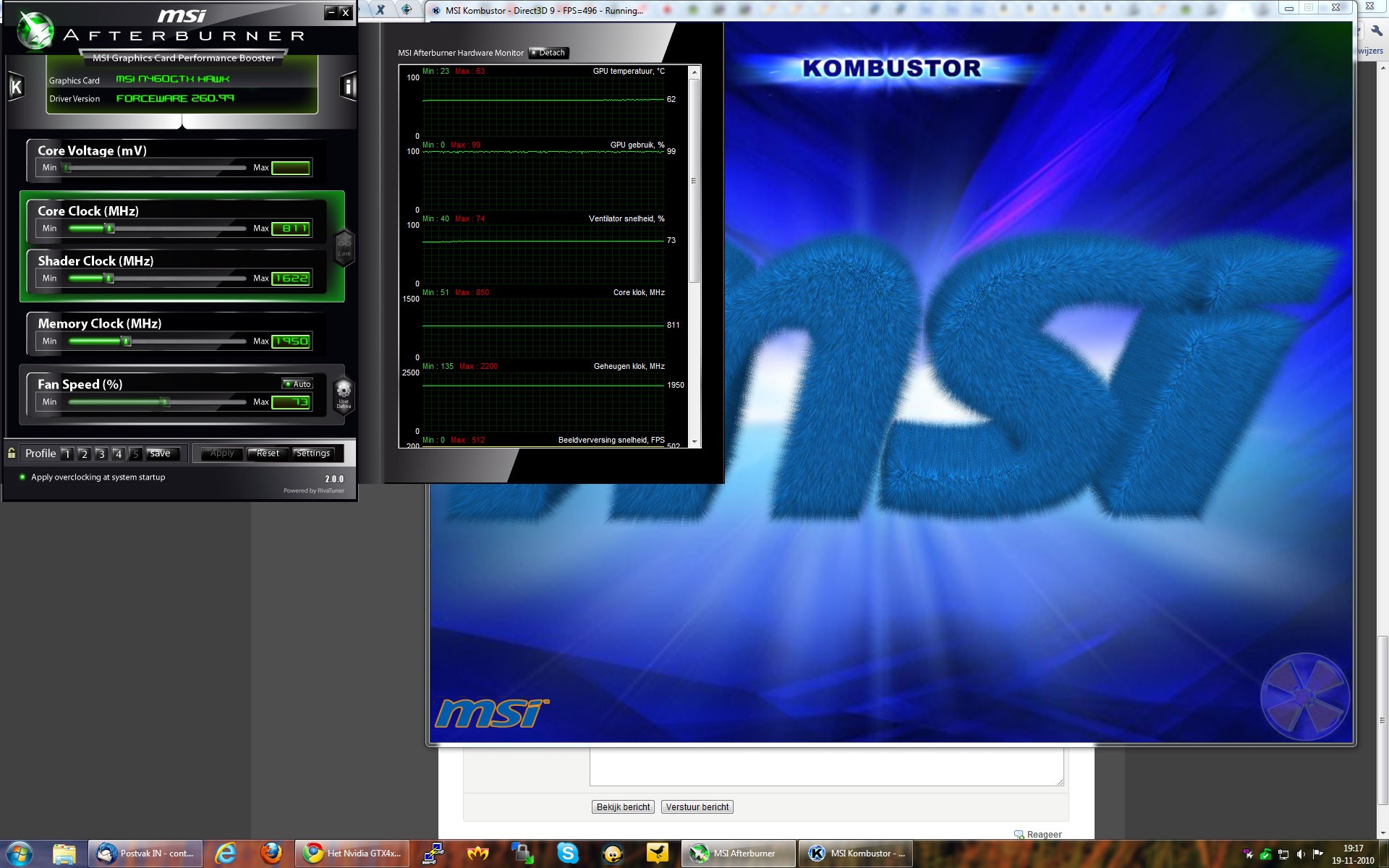Toggle Auto fan speed control
Viewport: 1389px width, 868px height.
(297, 384)
